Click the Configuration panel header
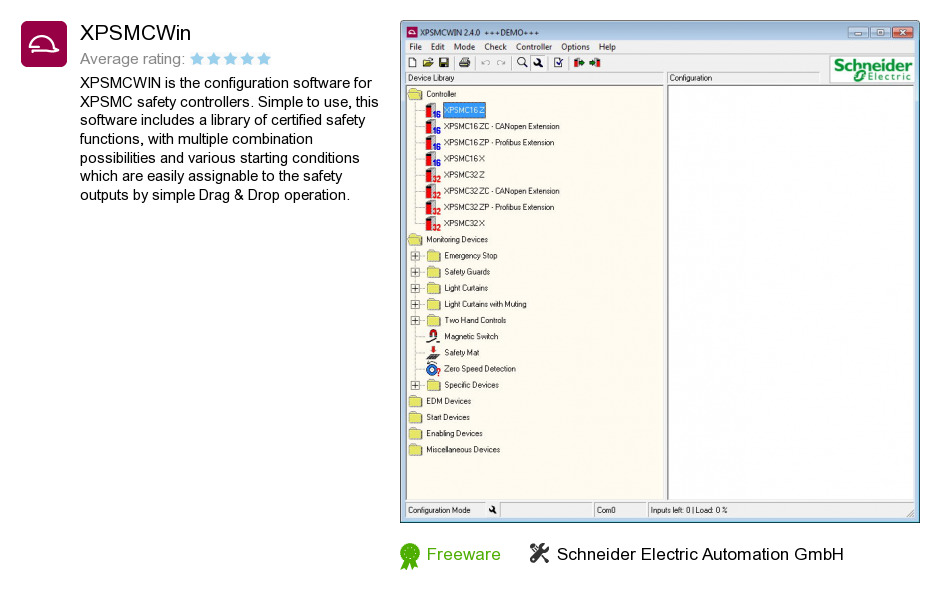This screenshot has height=600, width=940. click(743, 78)
